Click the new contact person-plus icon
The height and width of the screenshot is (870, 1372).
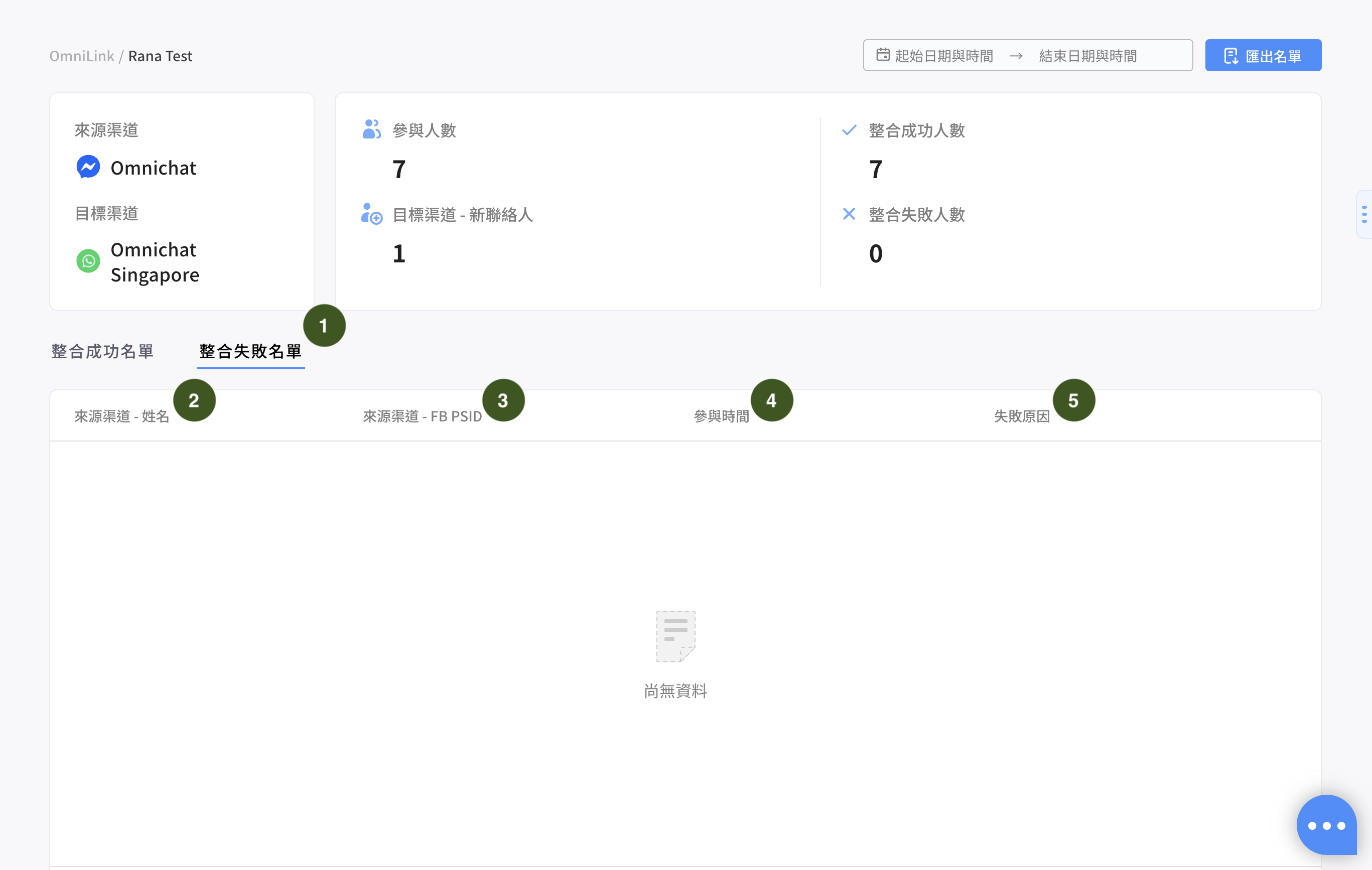click(371, 214)
